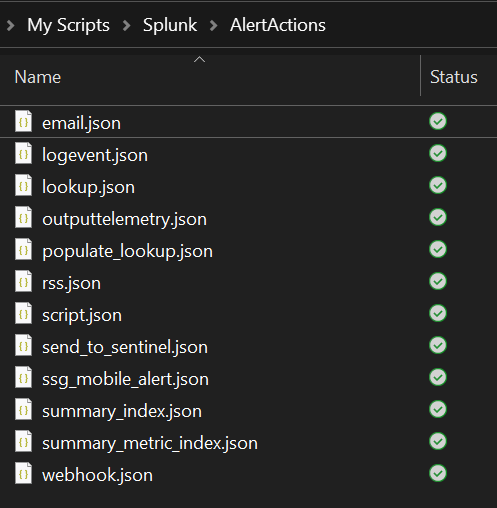Click the send_to_sentinel.json file icon
This screenshot has width=497, height=508.
point(23,345)
